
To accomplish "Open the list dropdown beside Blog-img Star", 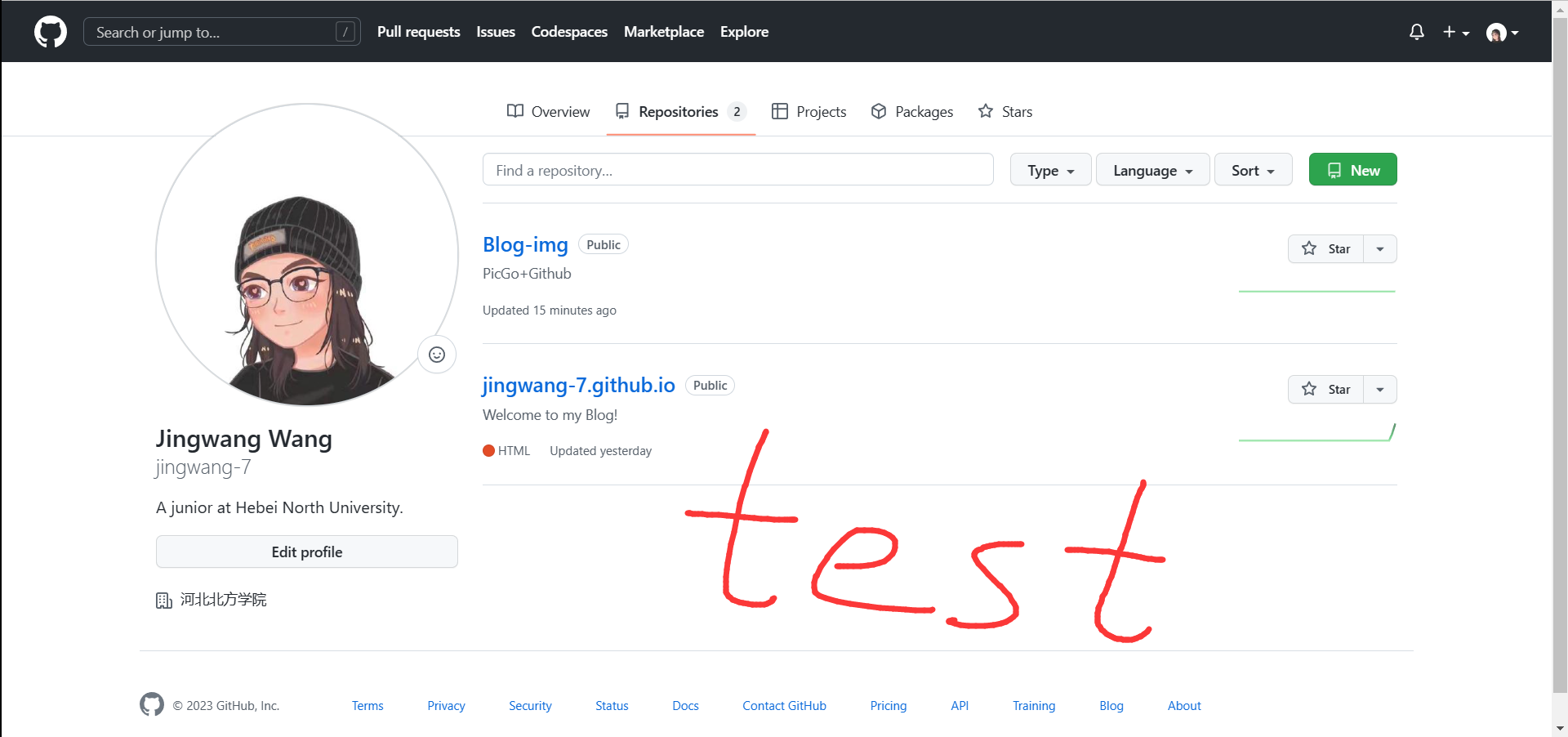I will coord(1380,249).
